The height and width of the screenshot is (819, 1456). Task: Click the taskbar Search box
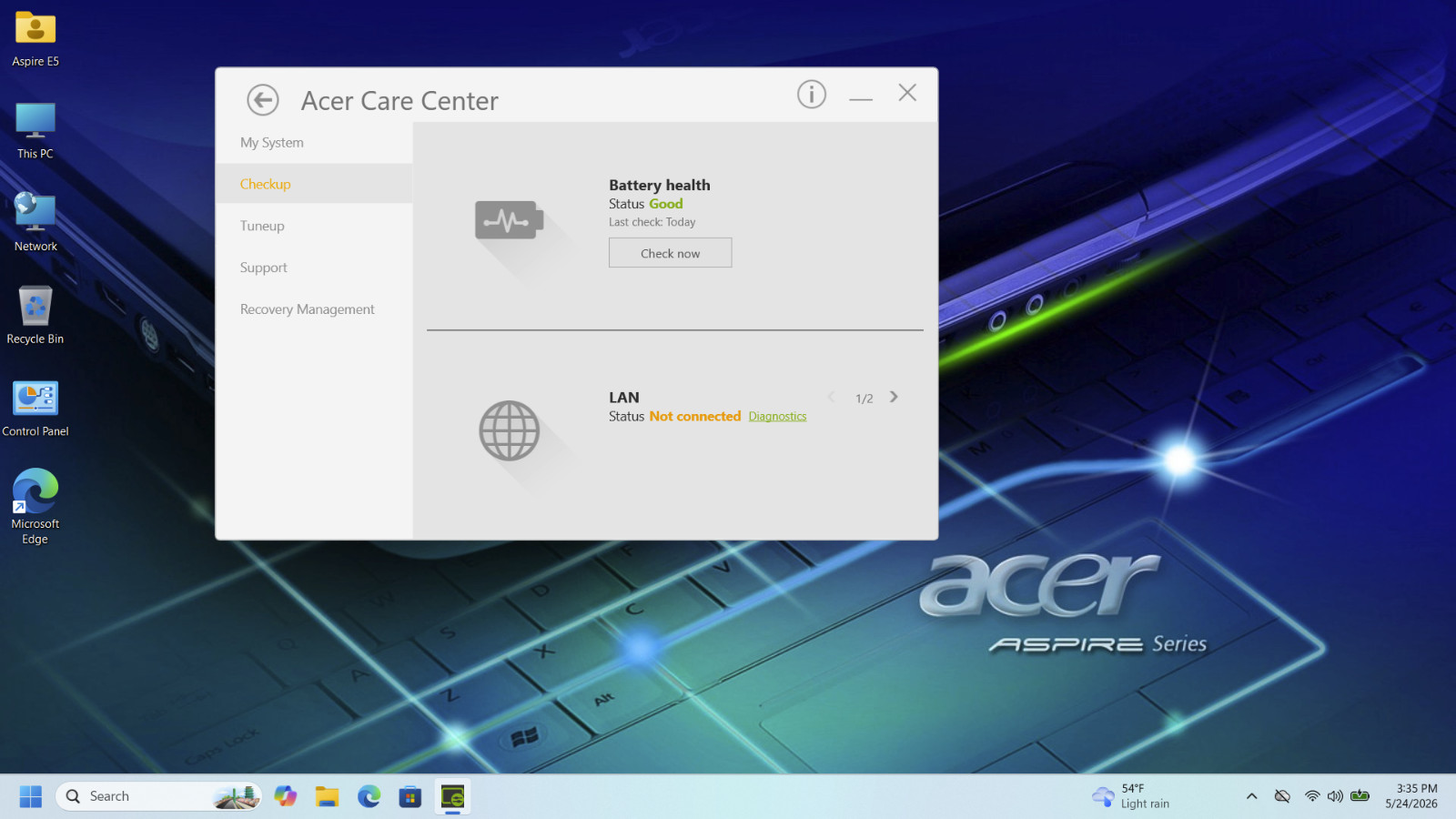tap(158, 796)
